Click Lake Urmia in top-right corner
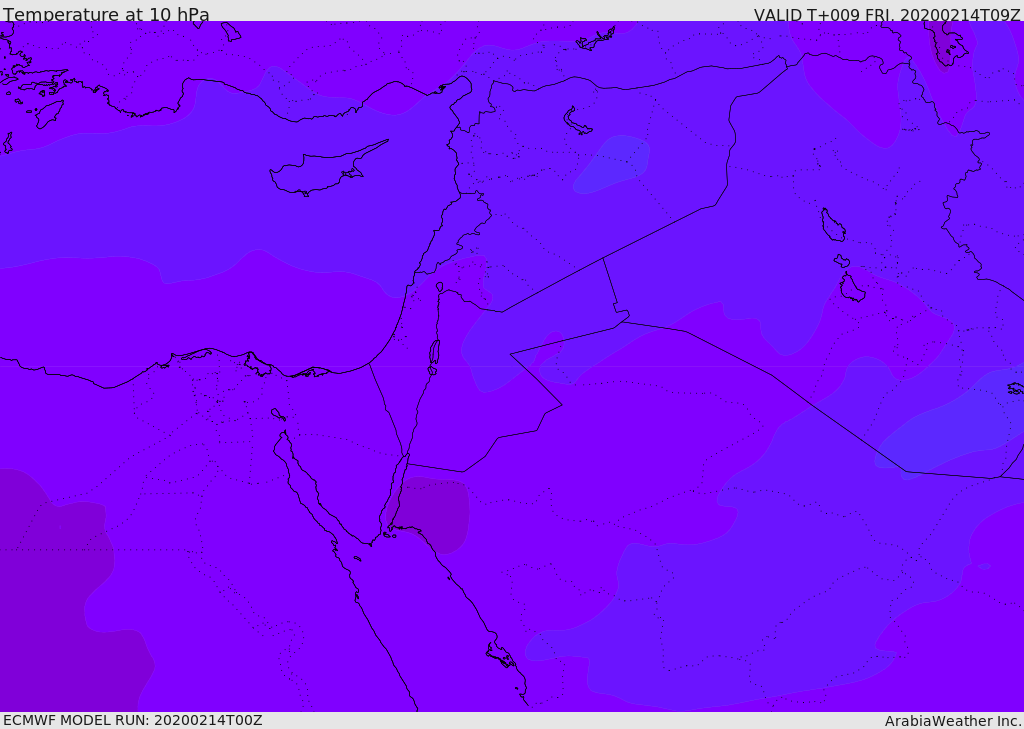1024x729 pixels. coord(947,44)
